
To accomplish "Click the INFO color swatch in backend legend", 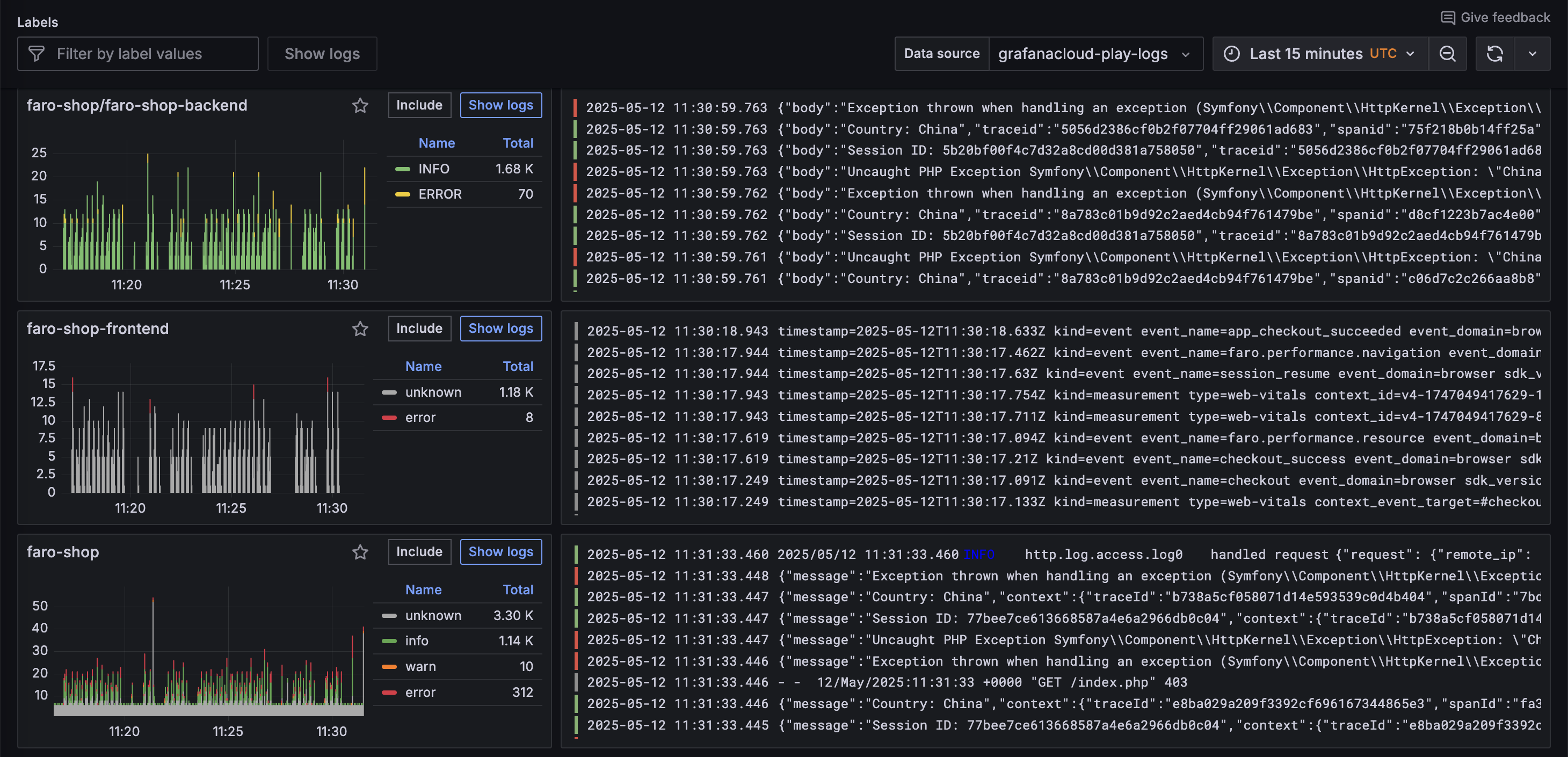I will click(x=404, y=169).
